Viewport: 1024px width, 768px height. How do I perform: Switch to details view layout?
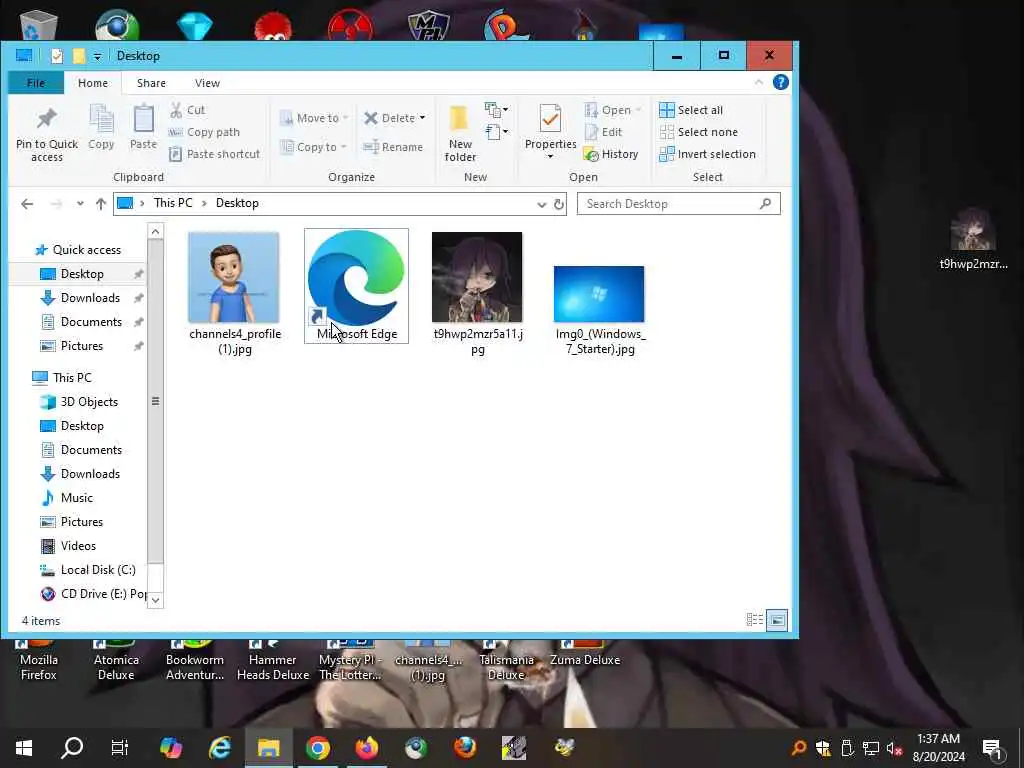pos(755,620)
